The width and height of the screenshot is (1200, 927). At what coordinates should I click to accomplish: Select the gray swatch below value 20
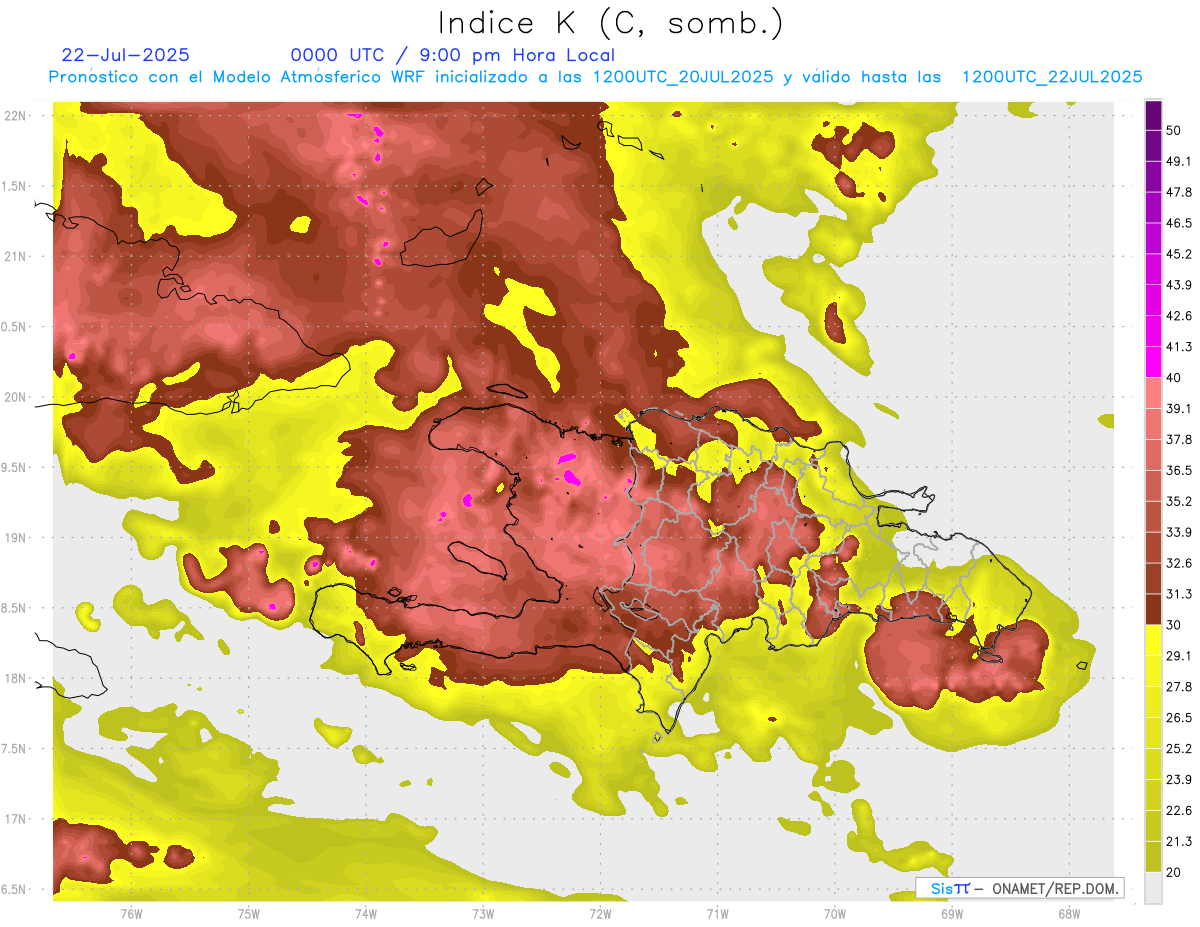click(1153, 887)
